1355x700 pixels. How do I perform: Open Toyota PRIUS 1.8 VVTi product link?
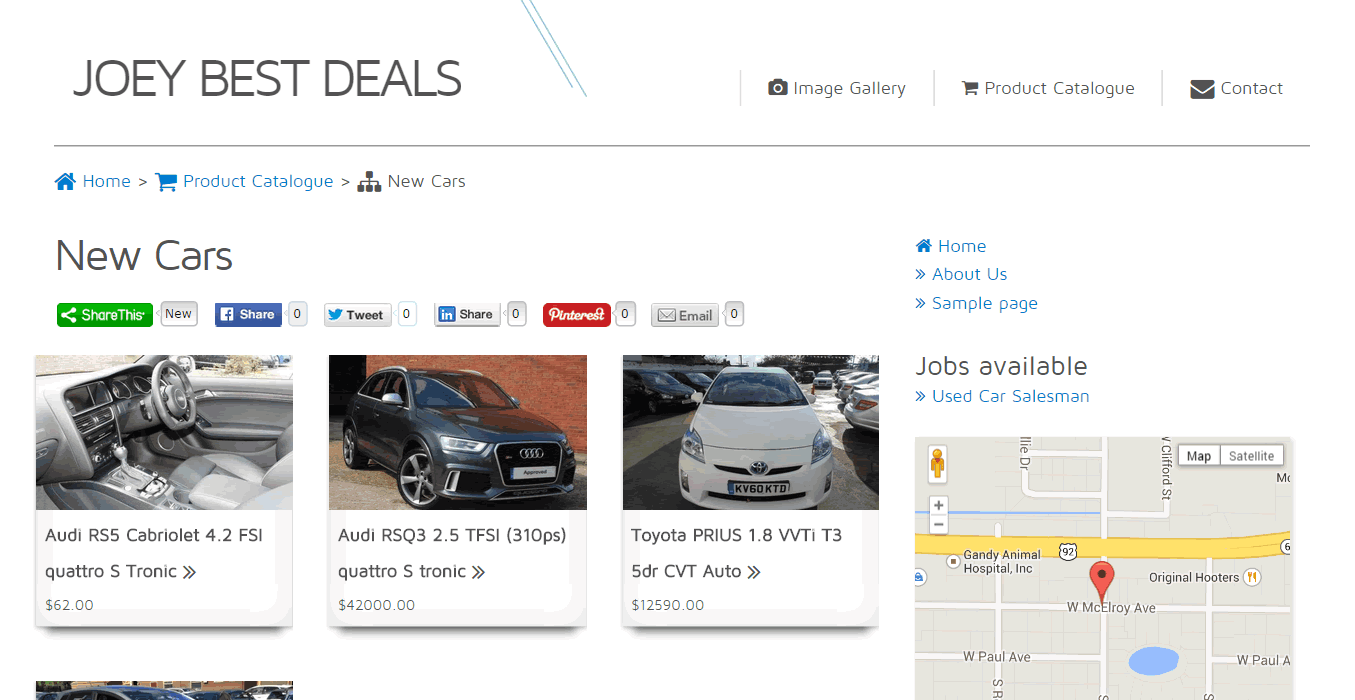[737, 553]
